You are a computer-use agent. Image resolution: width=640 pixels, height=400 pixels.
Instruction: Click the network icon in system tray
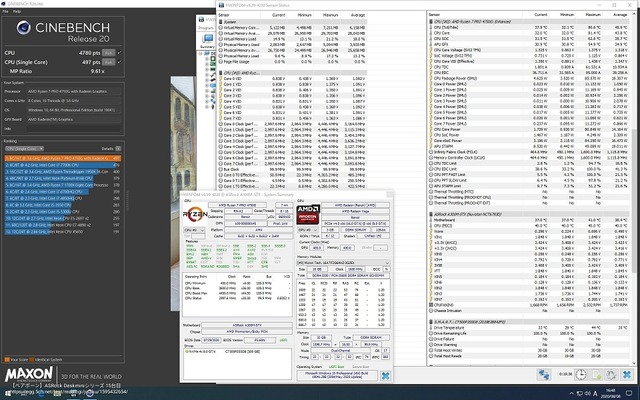(x=580, y=394)
